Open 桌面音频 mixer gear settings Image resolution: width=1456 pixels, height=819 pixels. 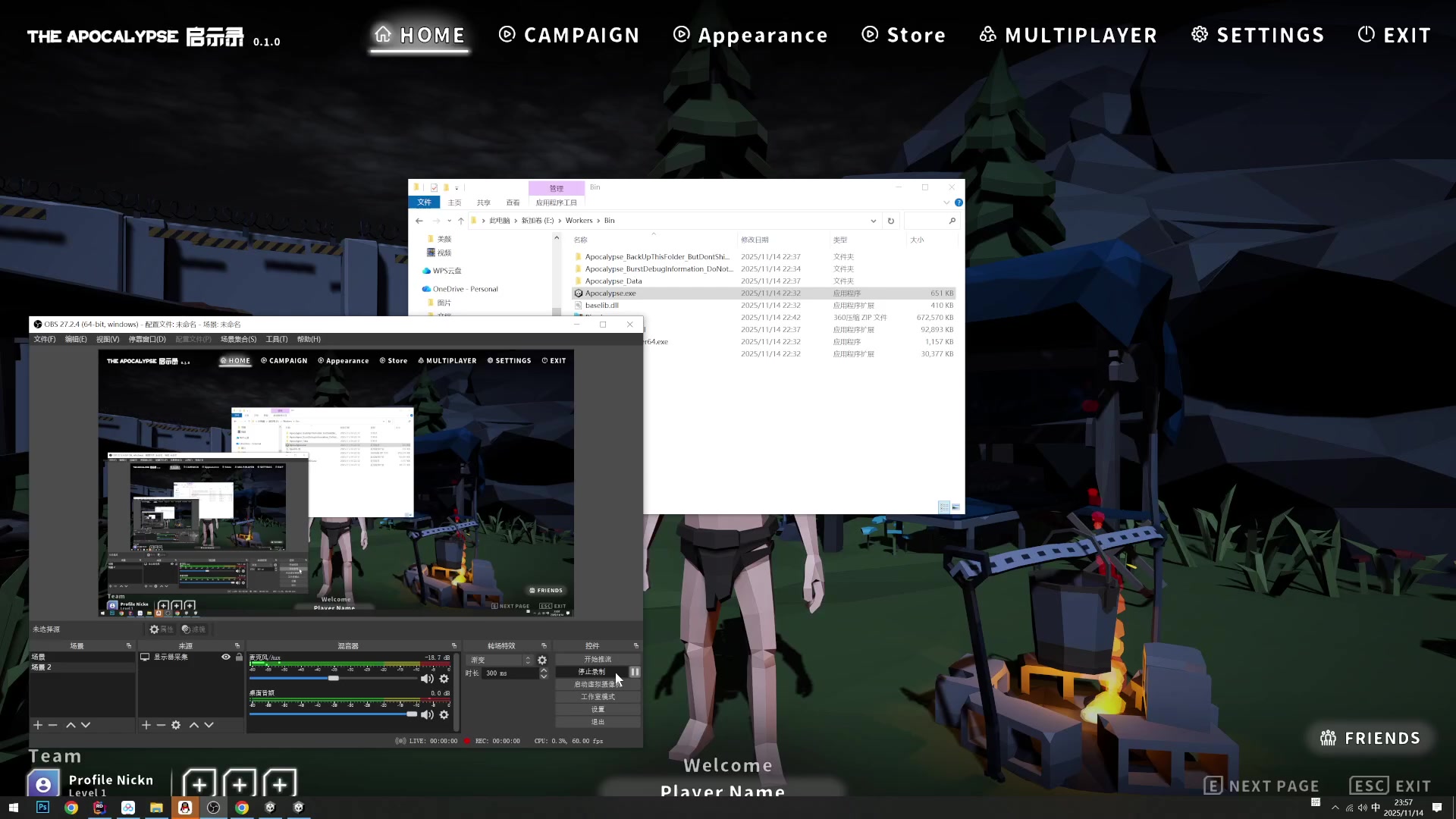444,714
